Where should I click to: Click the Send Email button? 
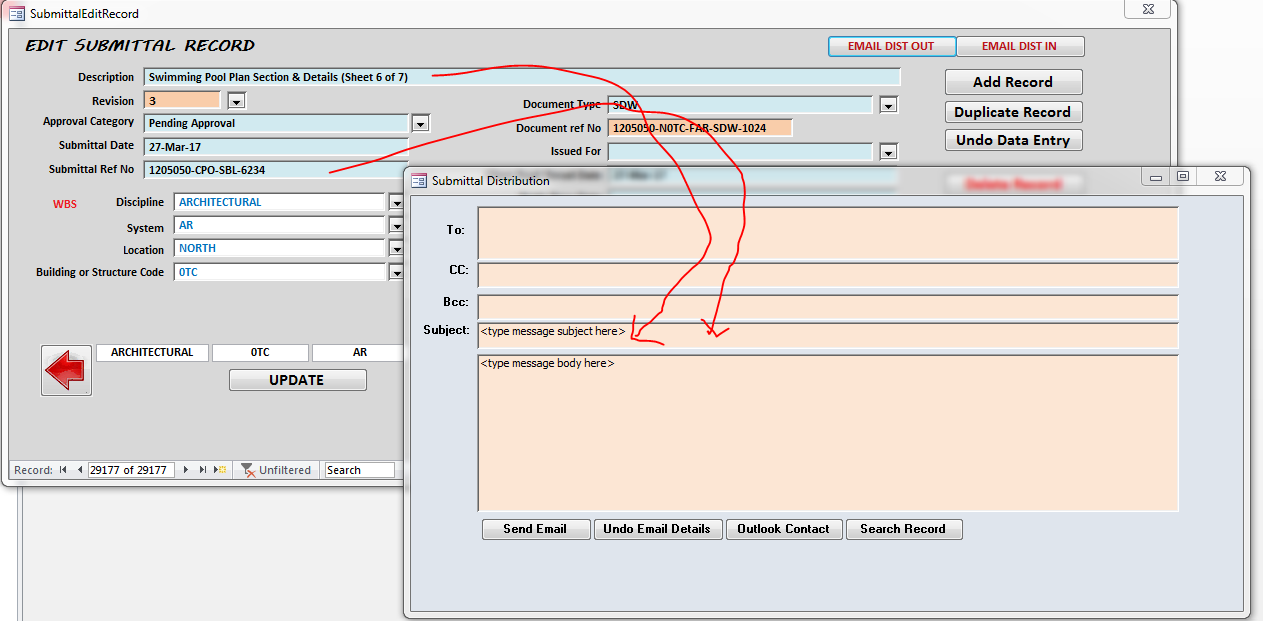(535, 529)
